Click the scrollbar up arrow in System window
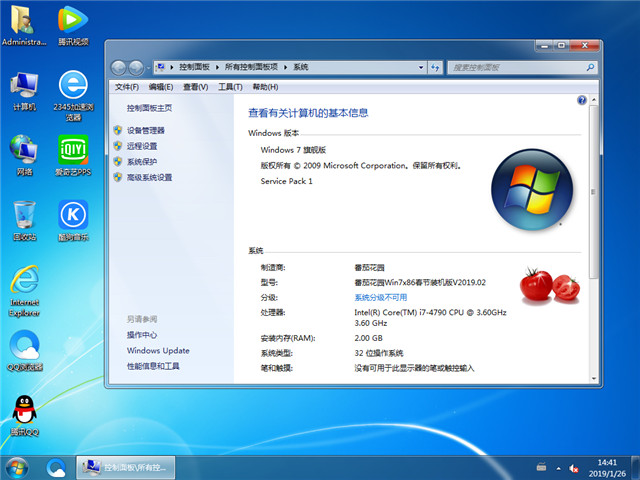The image size is (640, 480). coord(594,100)
